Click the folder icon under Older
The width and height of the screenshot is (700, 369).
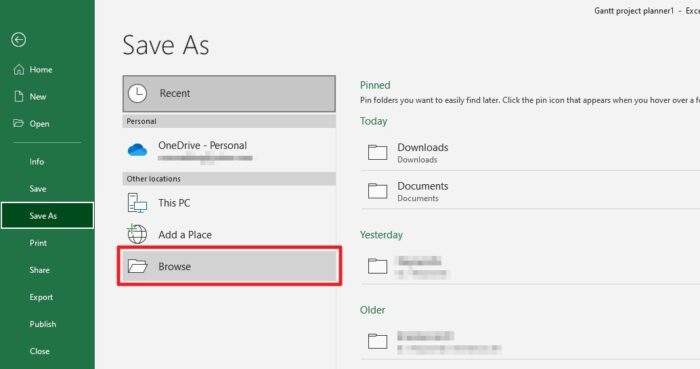(378, 341)
